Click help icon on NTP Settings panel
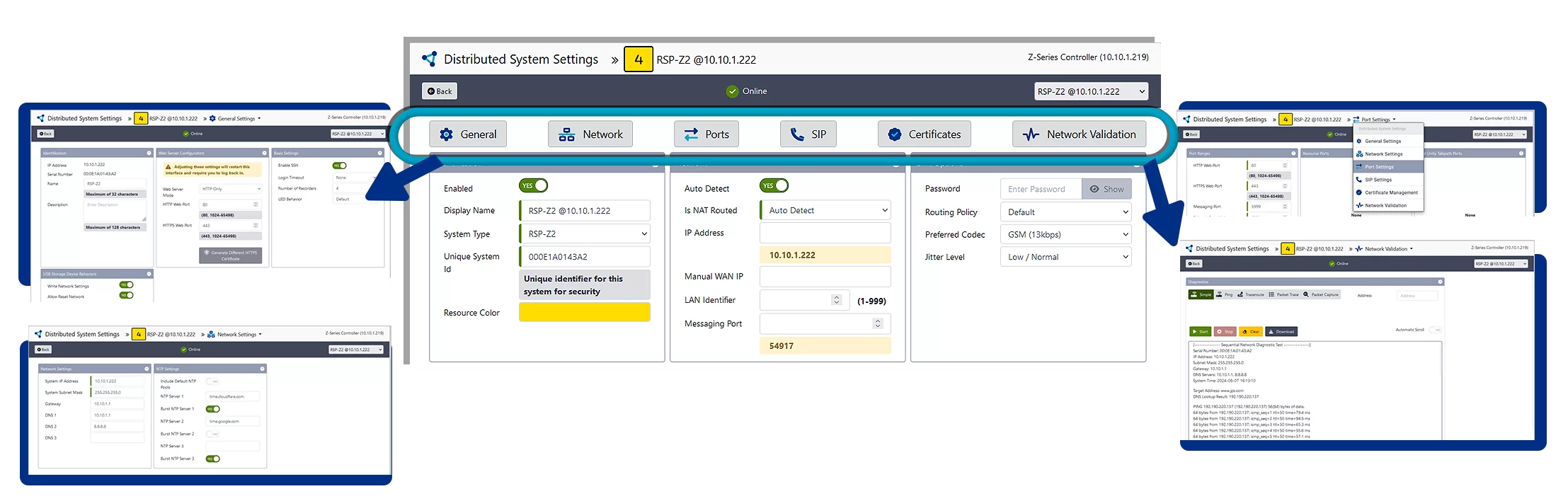Image resolution: width=1568 pixels, height=501 pixels. coord(262,369)
